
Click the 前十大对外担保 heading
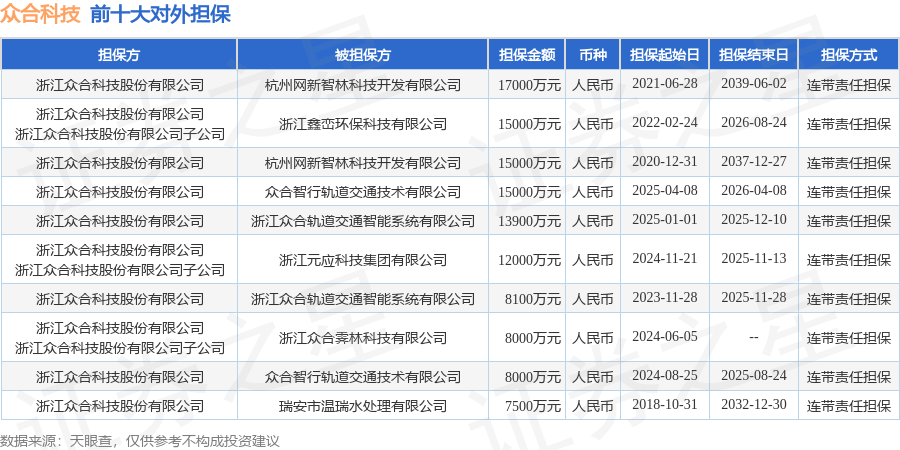pos(160,14)
